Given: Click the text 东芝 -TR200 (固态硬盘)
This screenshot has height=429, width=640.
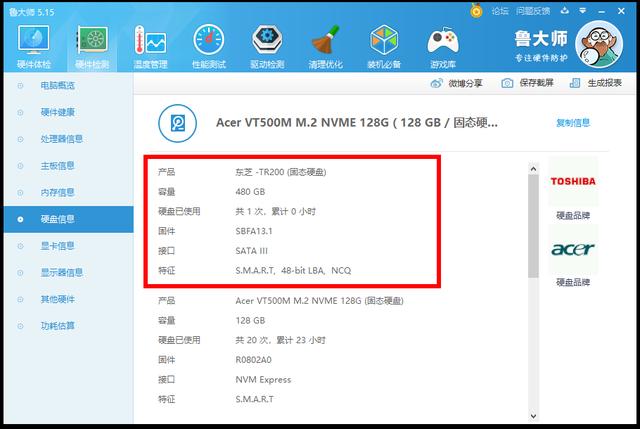Looking at the screenshot, I should tap(281, 172).
